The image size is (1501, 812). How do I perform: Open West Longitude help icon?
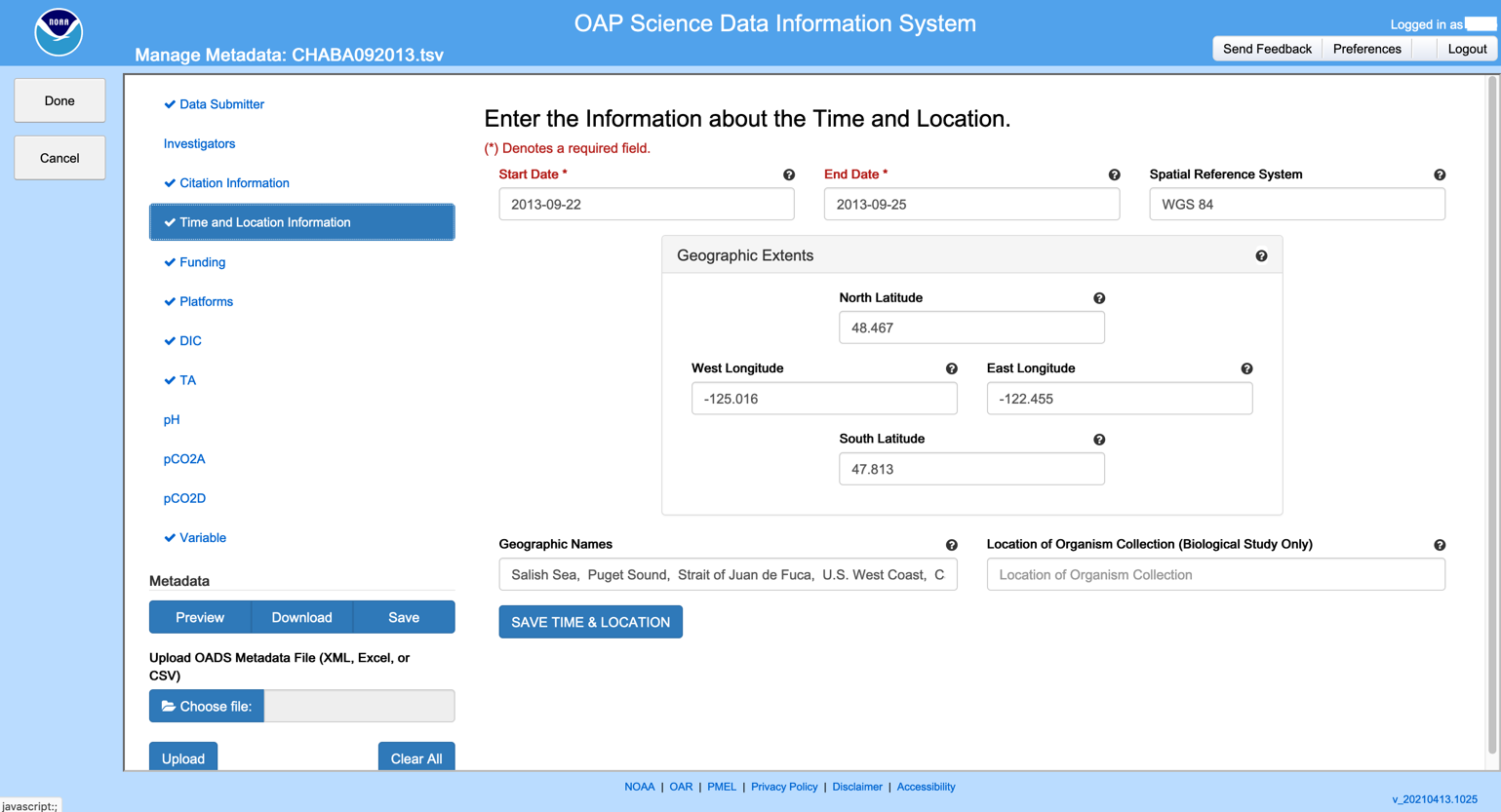(951, 369)
